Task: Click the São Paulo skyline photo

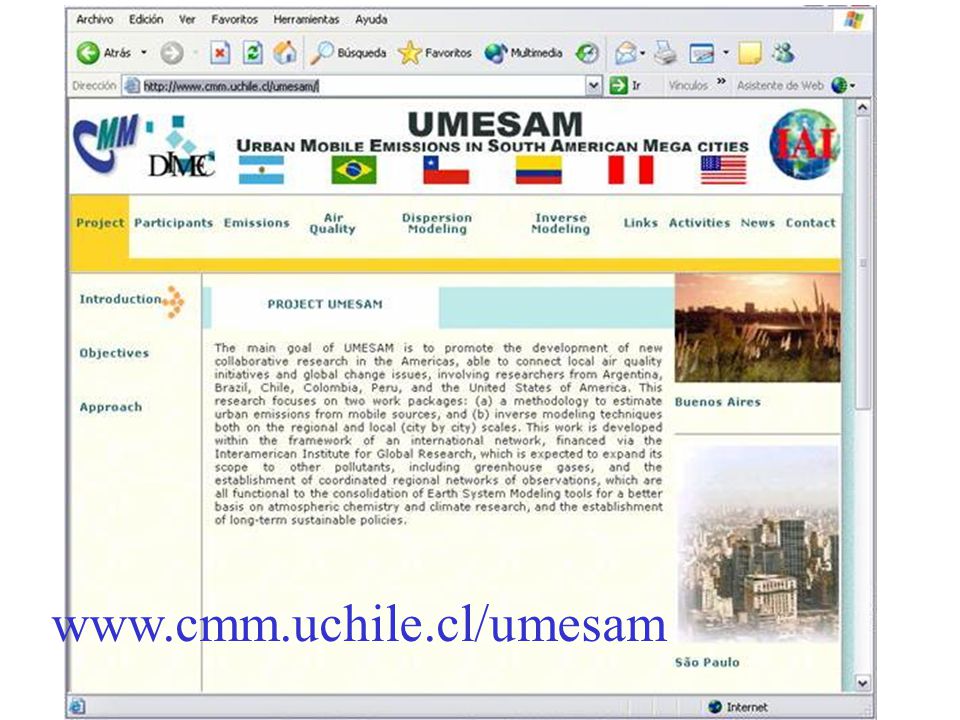Action: click(759, 544)
